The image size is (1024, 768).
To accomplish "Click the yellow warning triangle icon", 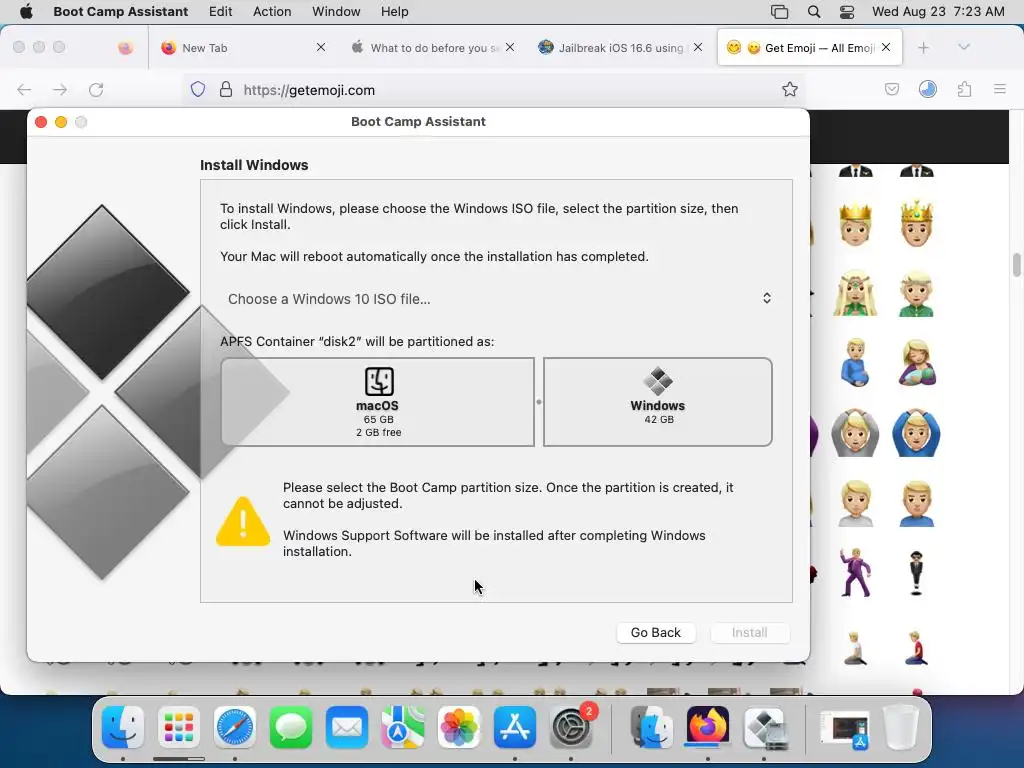I will [243, 521].
